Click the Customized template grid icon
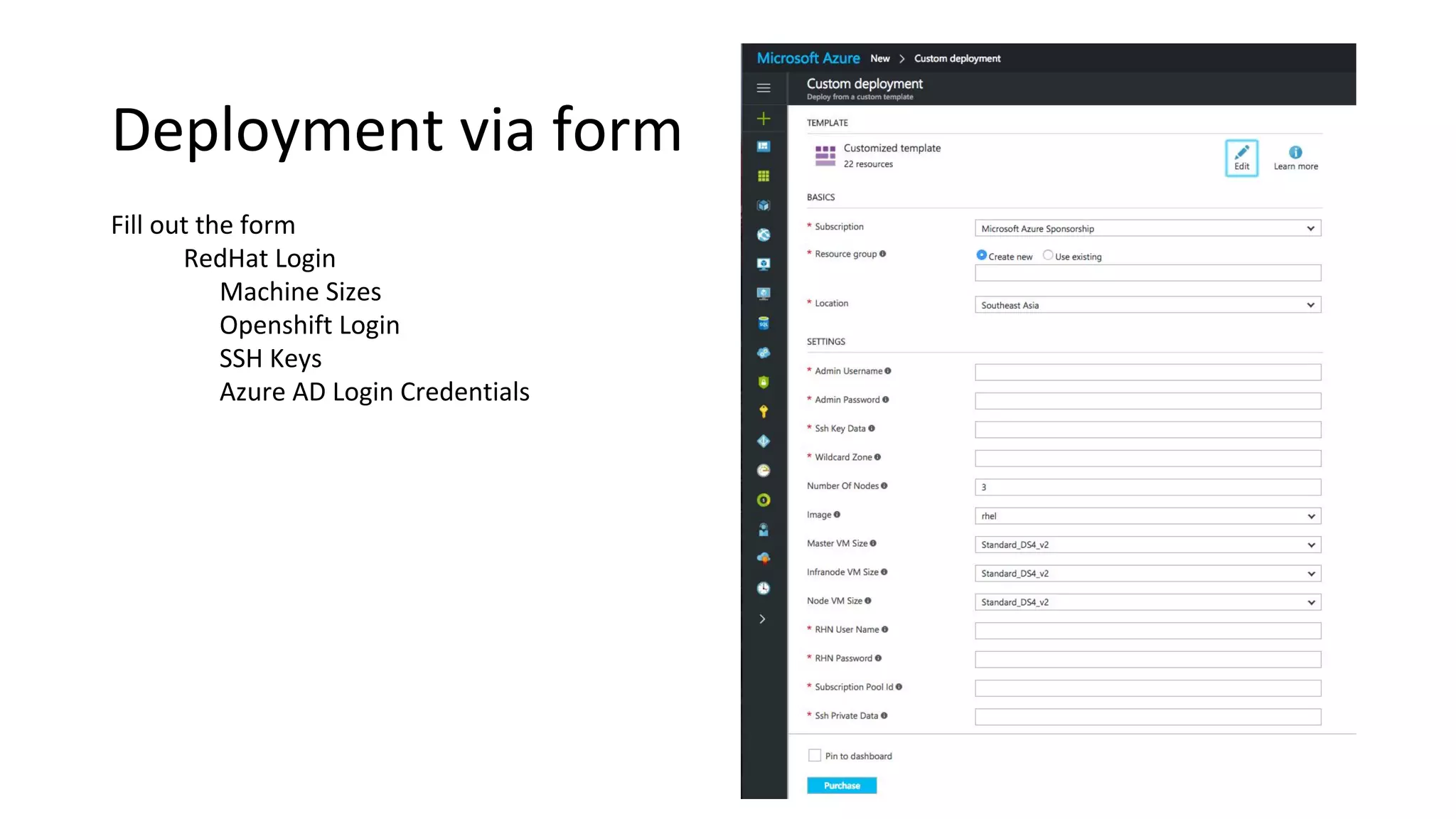 point(825,156)
